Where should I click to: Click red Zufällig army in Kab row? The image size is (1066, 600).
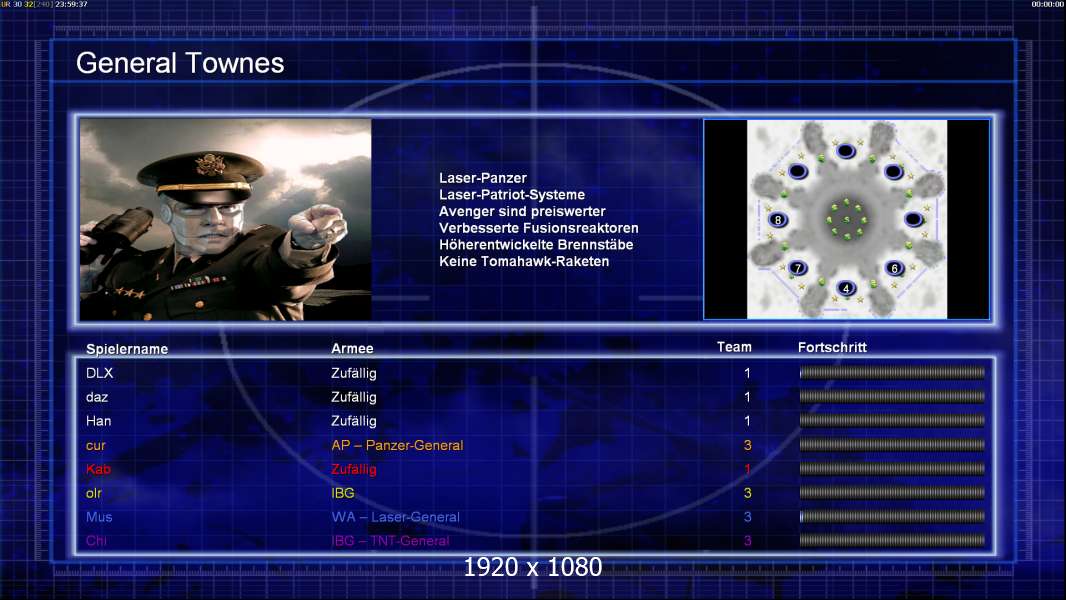[354, 469]
